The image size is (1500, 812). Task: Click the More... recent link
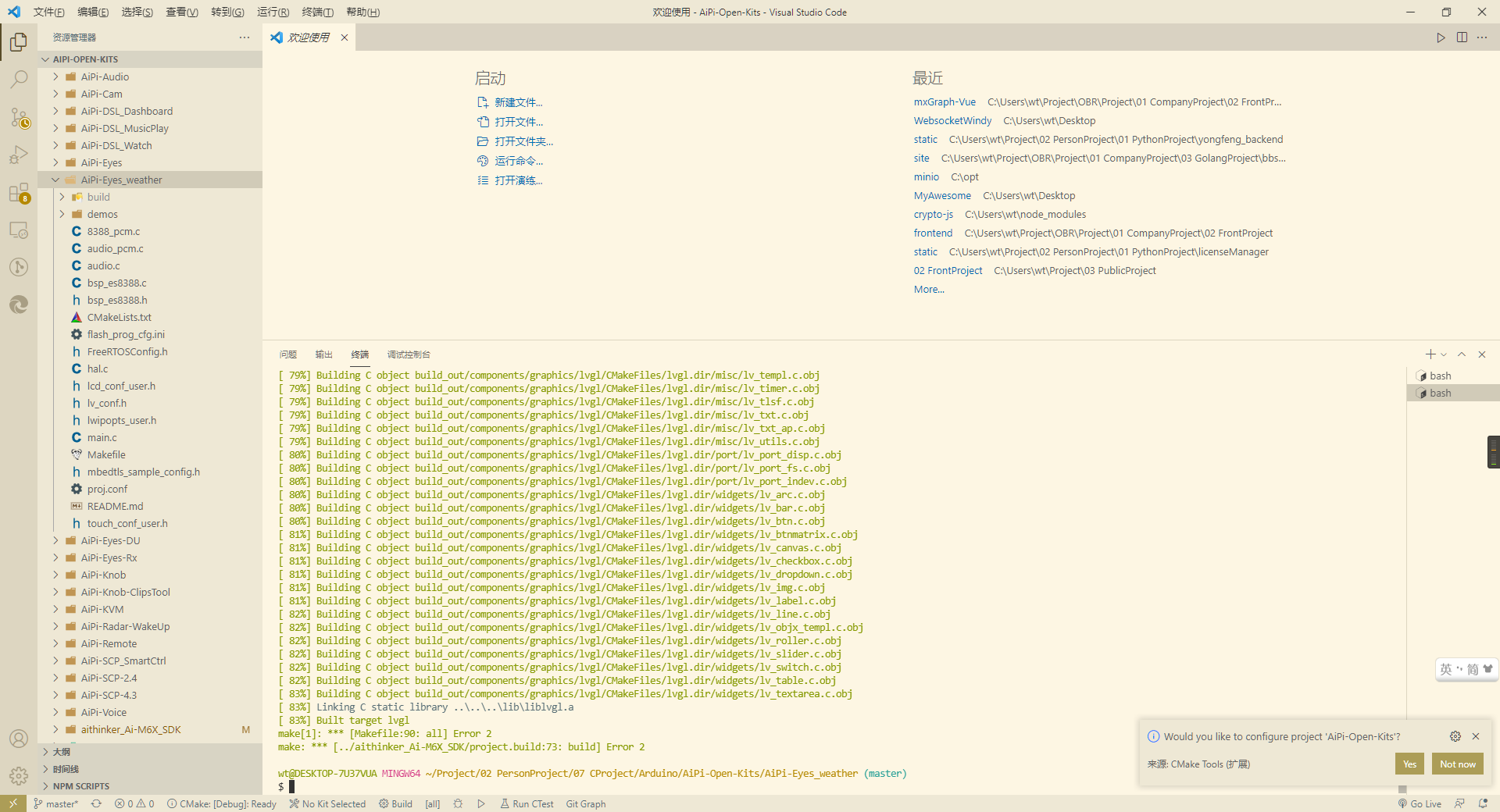(929, 289)
